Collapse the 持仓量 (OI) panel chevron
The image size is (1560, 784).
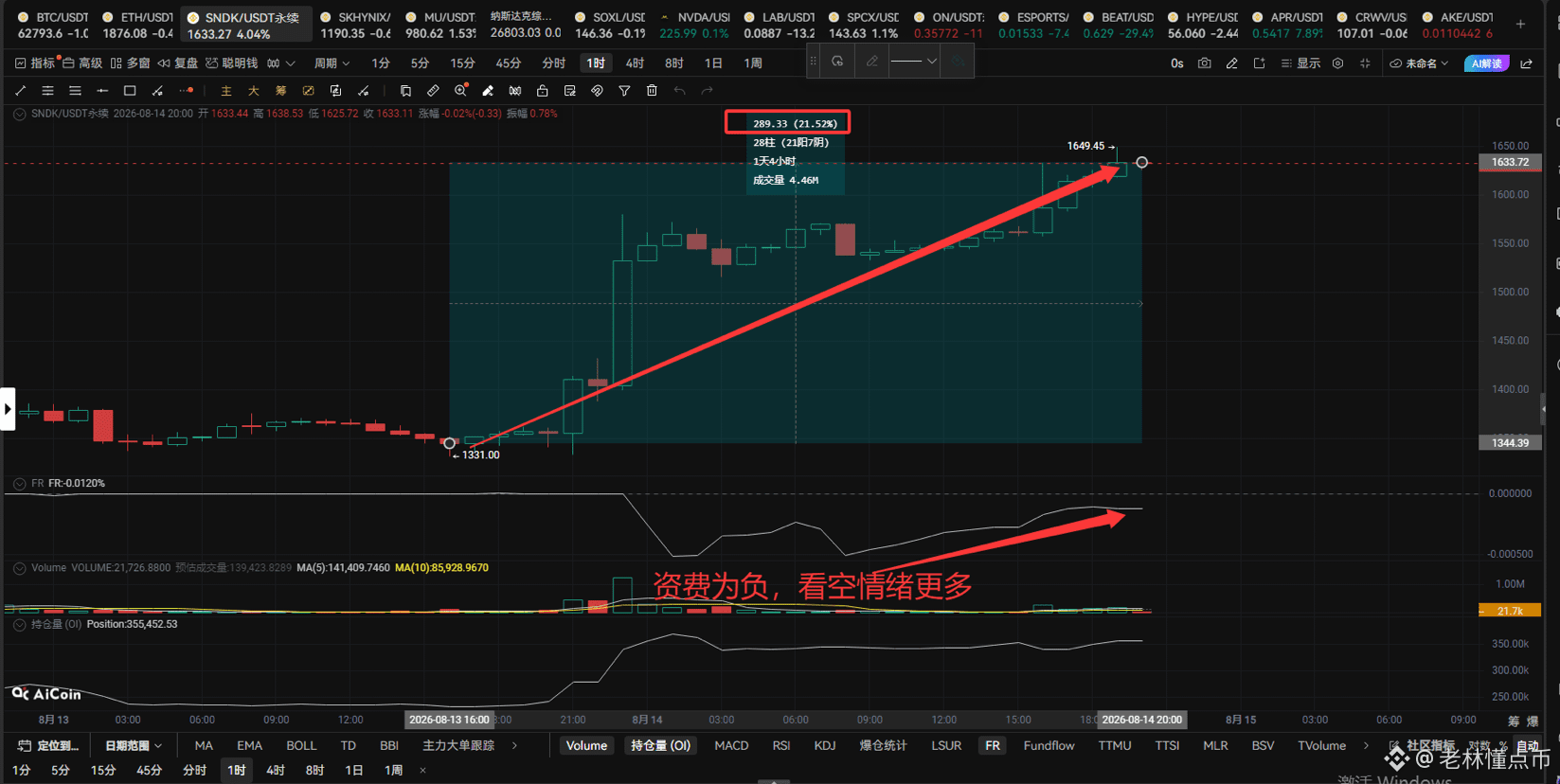point(19,625)
